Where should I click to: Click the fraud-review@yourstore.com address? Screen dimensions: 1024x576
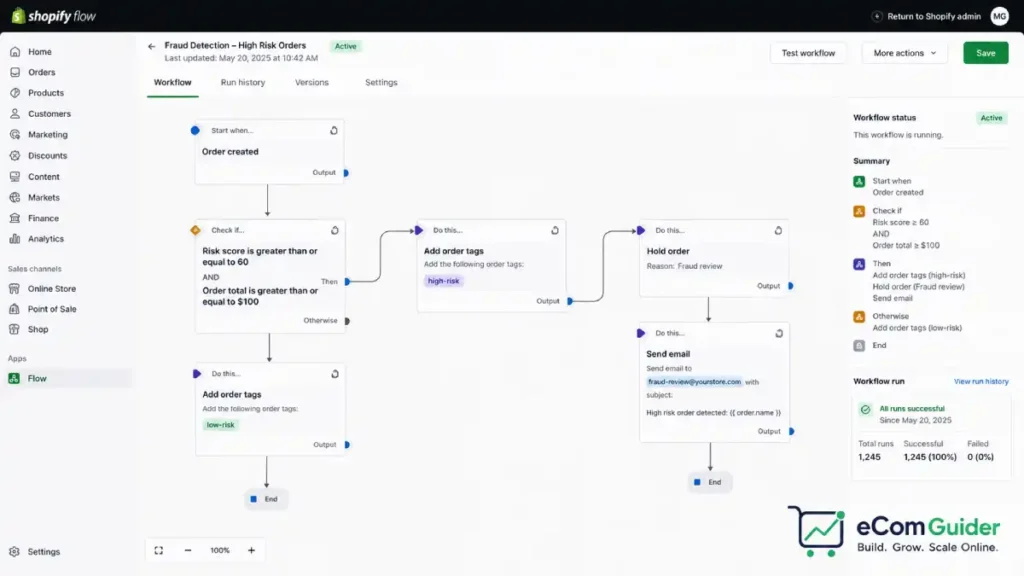(x=694, y=382)
